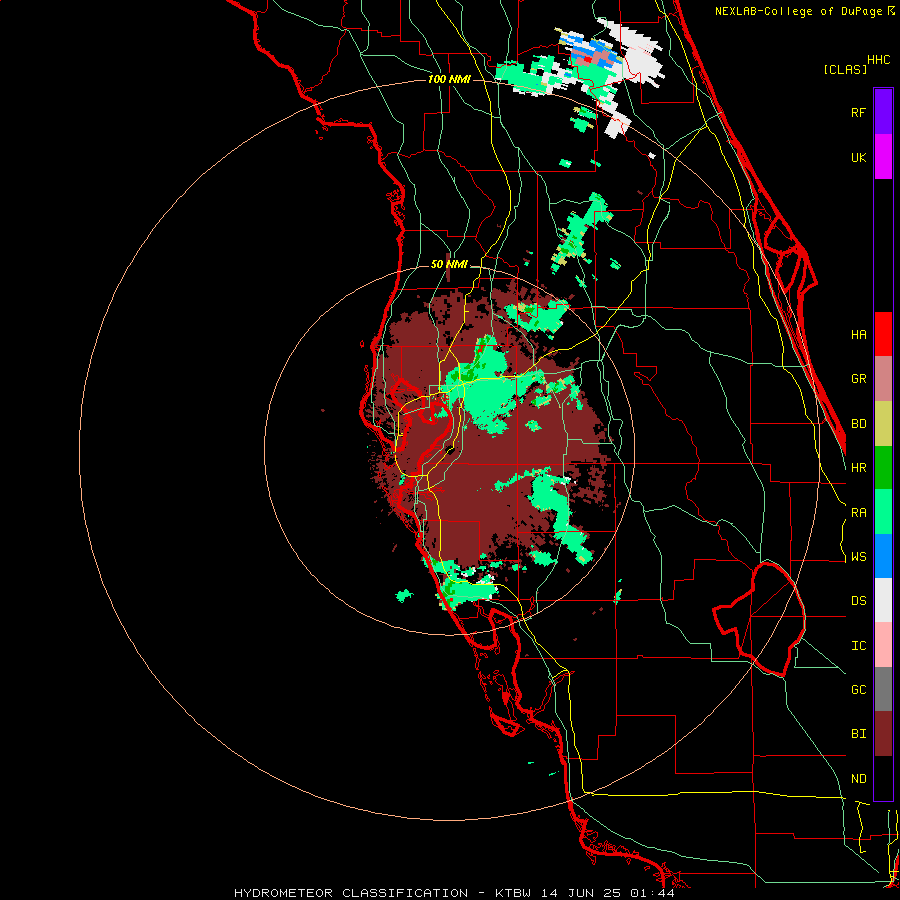The height and width of the screenshot is (900, 900).
Task: Click the RF legend label
Action: click(858, 112)
